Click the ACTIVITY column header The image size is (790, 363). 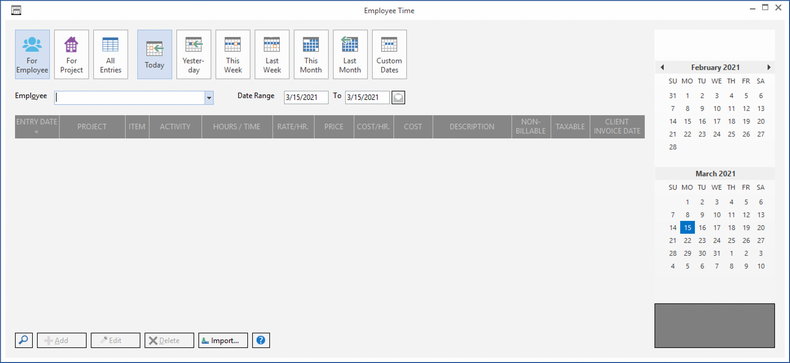[x=175, y=127]
